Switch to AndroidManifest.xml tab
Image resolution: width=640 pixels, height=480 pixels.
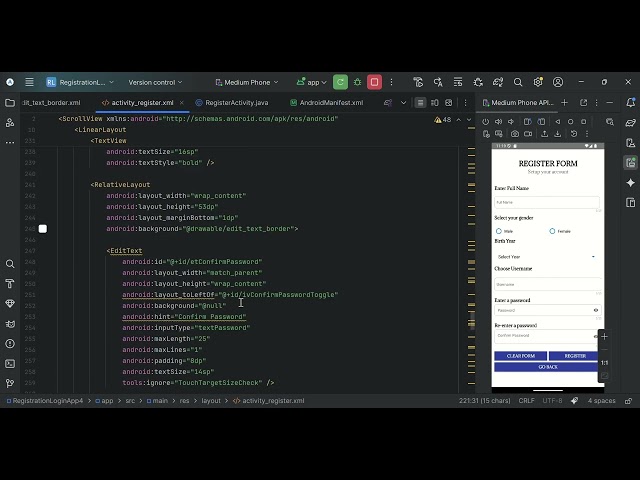point(327,102)
